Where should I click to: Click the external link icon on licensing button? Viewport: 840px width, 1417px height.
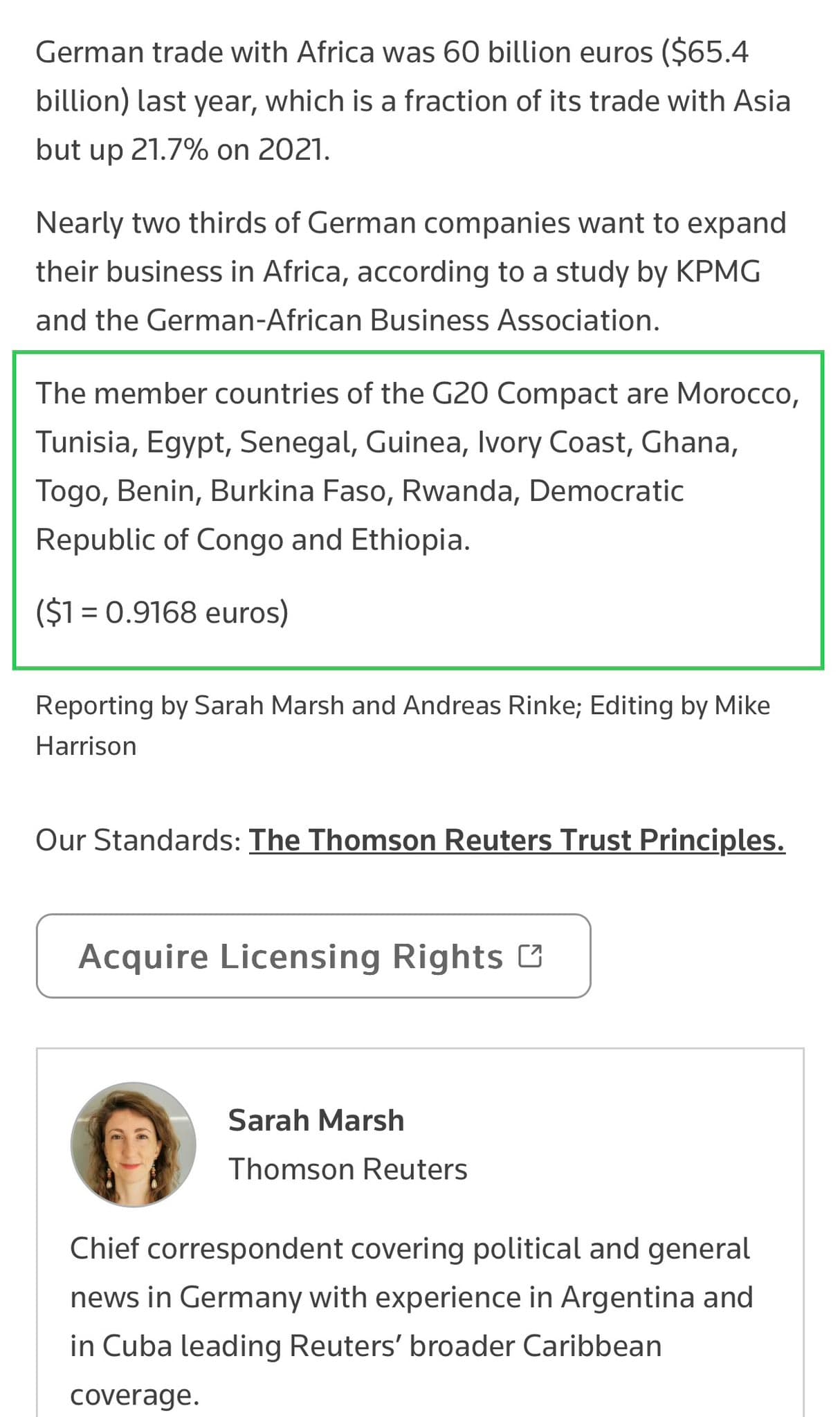pos(530,956)
